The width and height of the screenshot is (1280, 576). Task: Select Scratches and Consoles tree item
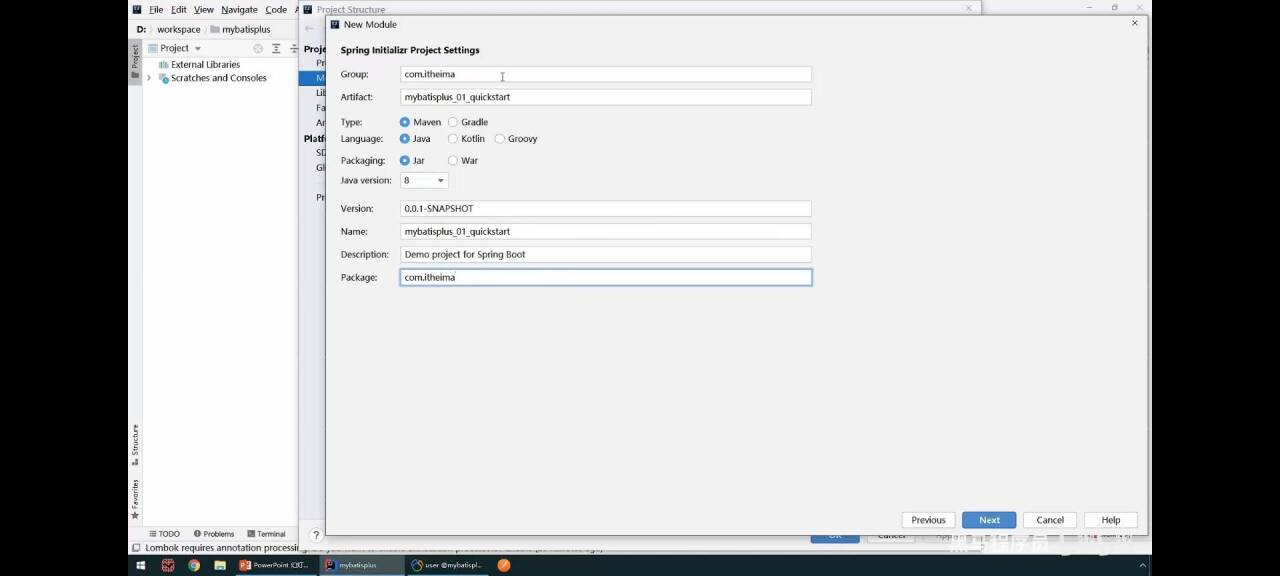coord(211,78)
